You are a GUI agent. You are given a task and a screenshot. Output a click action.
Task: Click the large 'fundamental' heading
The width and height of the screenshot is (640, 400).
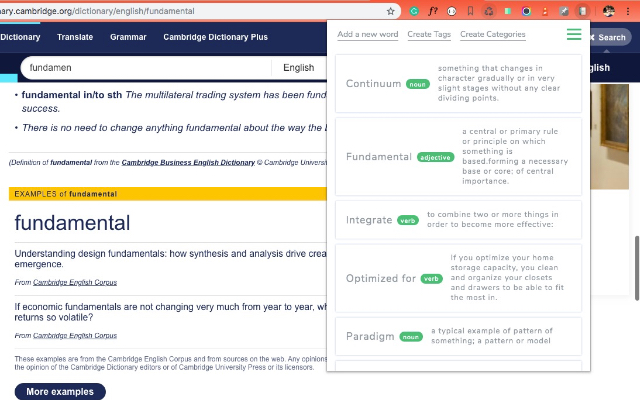72,223
